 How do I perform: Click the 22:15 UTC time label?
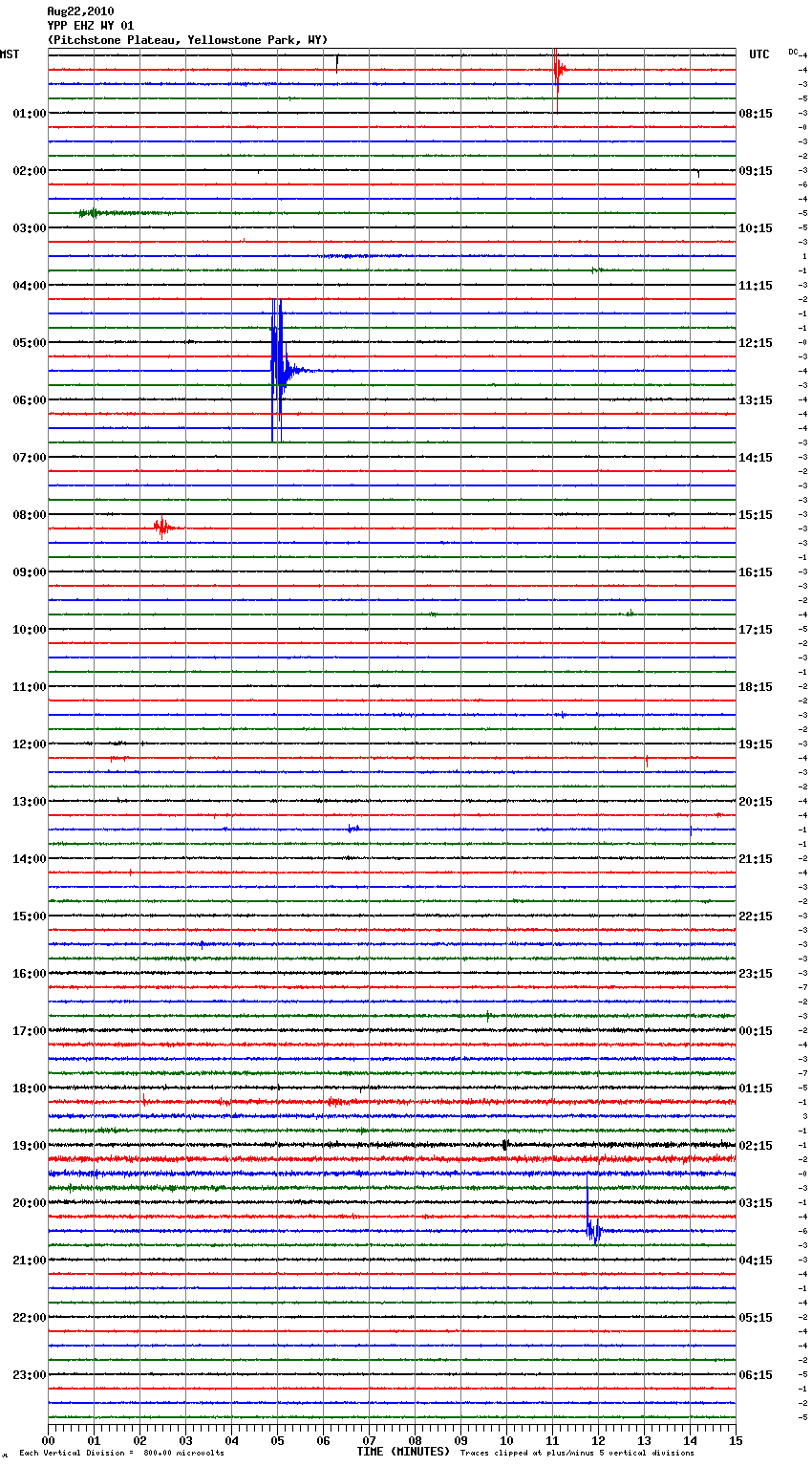(756, 916)
